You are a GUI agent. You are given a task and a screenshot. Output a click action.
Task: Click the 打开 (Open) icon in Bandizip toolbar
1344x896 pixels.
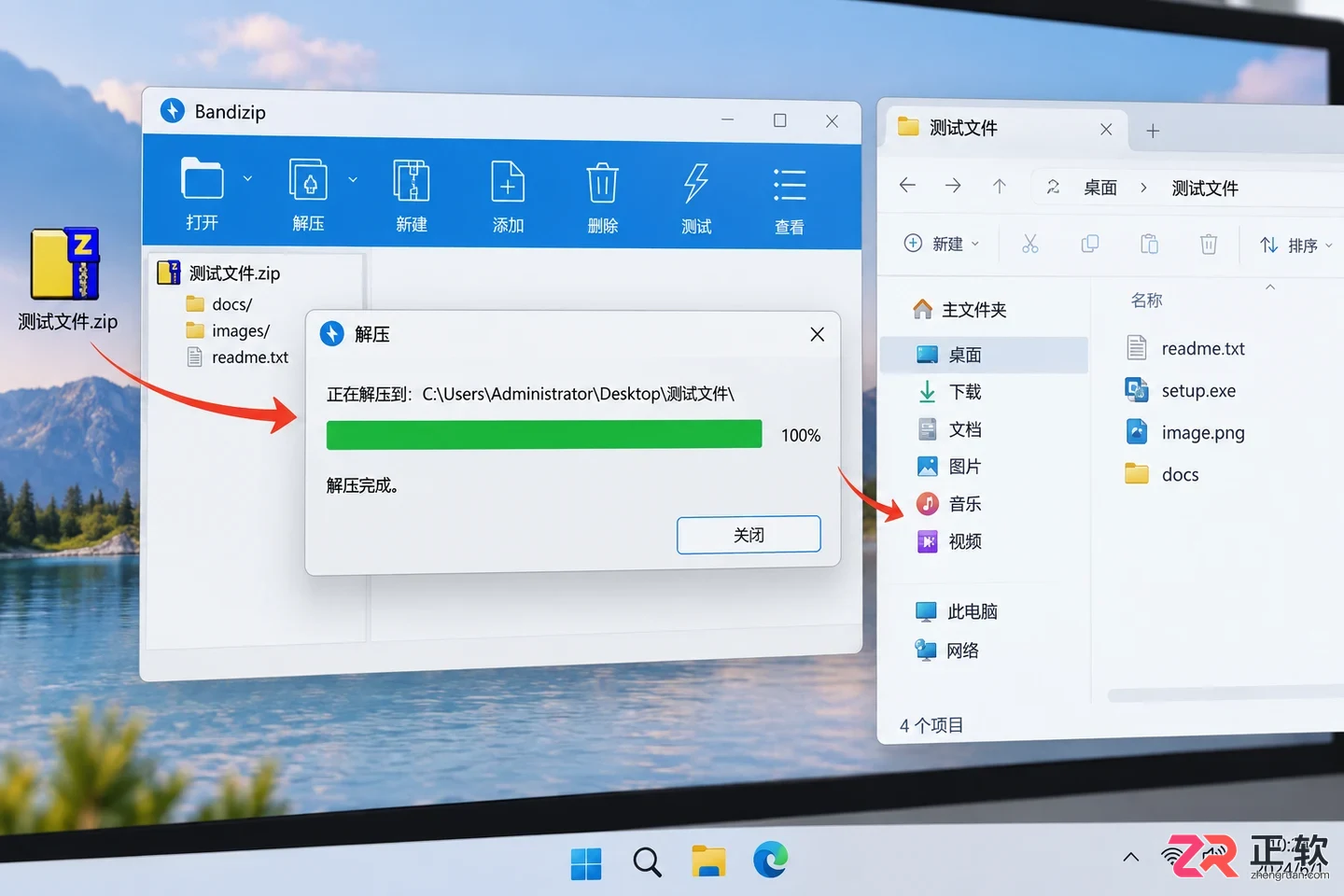[x=203, y=178]
